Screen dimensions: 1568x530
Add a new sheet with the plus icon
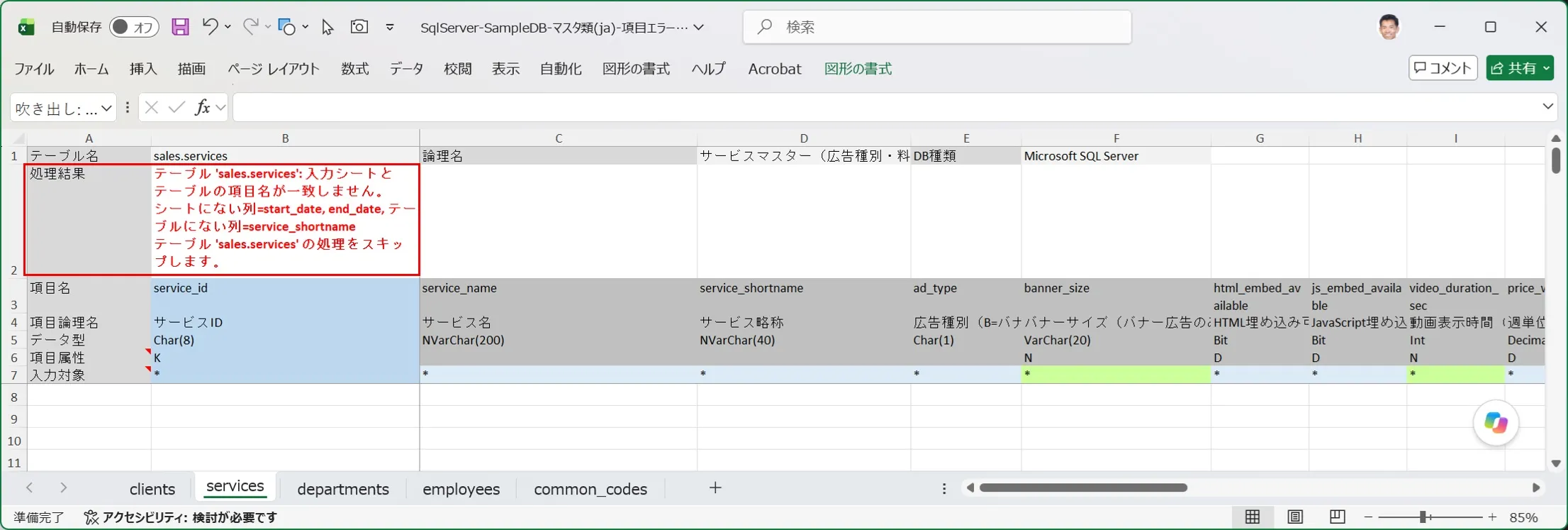pyautogui.click(x=715, y=487)
